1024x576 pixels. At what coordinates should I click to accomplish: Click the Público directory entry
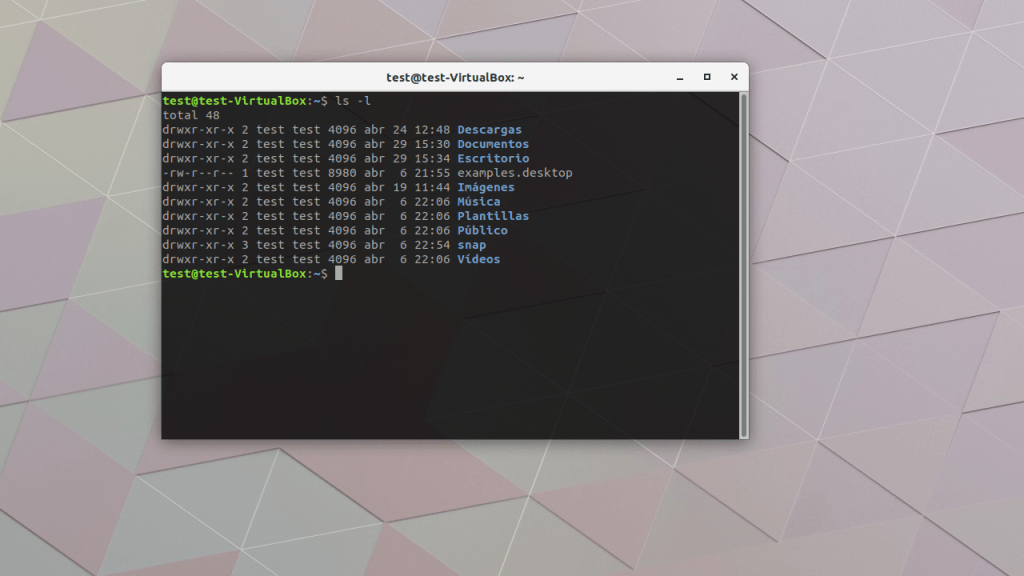[x=482, y=230]
